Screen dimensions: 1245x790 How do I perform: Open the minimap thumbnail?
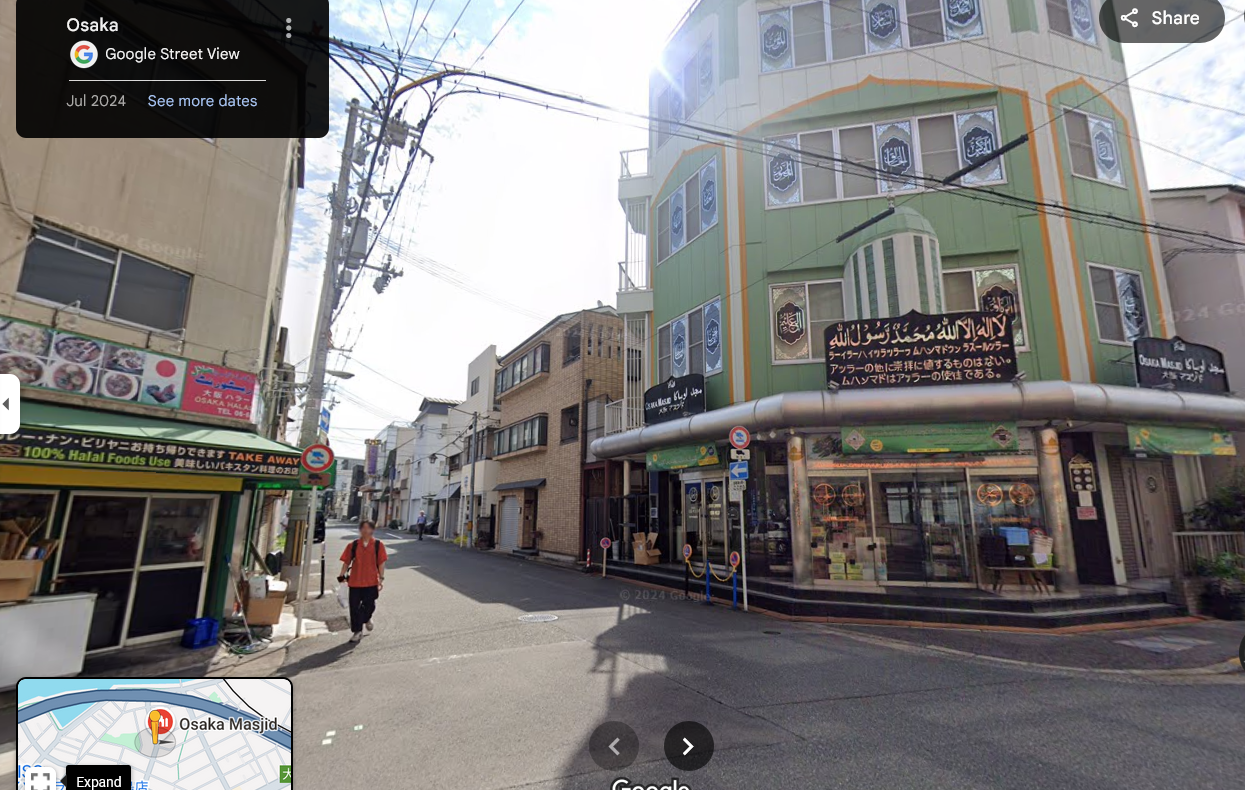pos(155,734)
